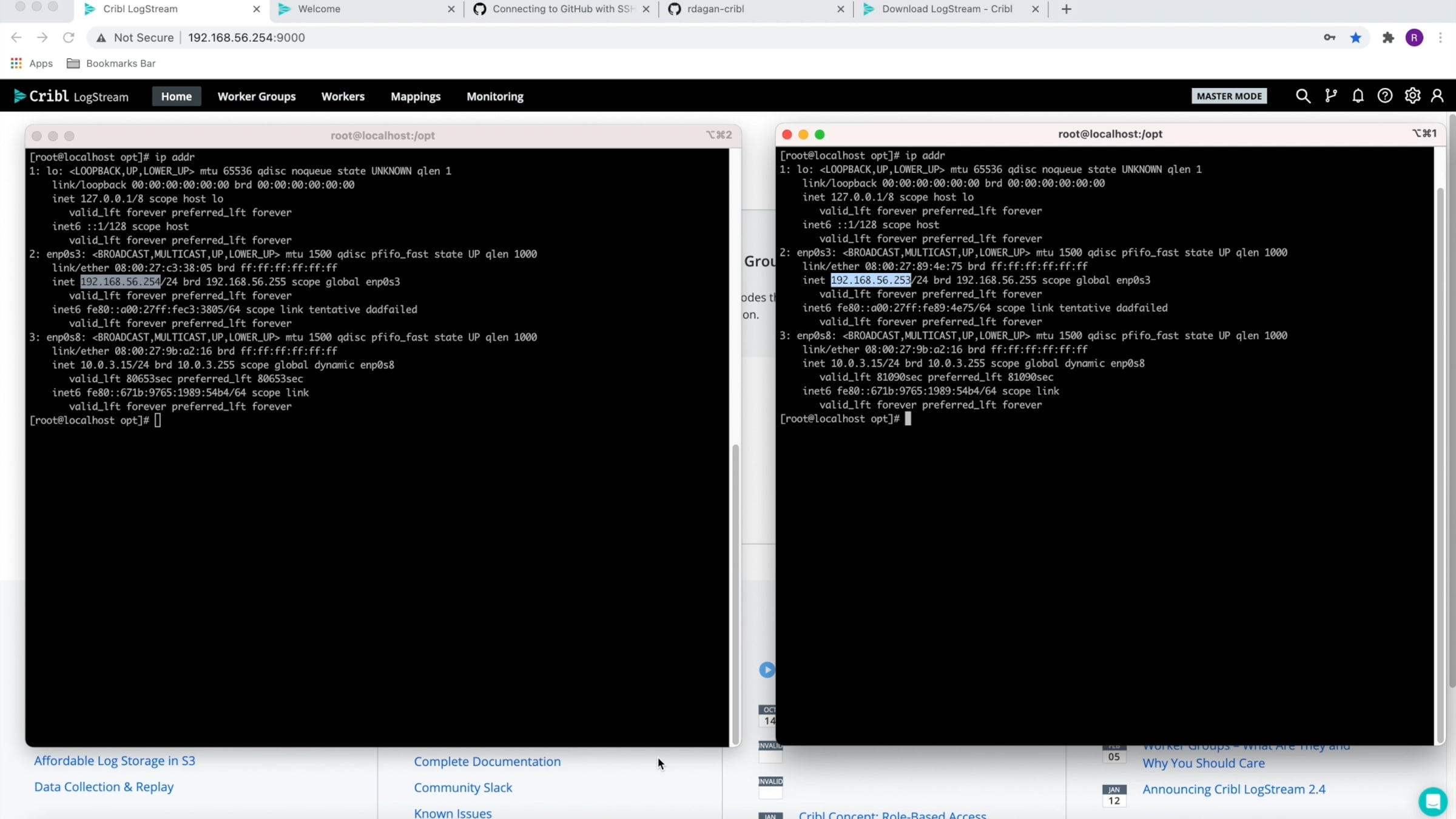1456x819 pixels.
Task: Open the Bookmarks Bar folder
Action: pyautogui.click(x=111, y=63)
